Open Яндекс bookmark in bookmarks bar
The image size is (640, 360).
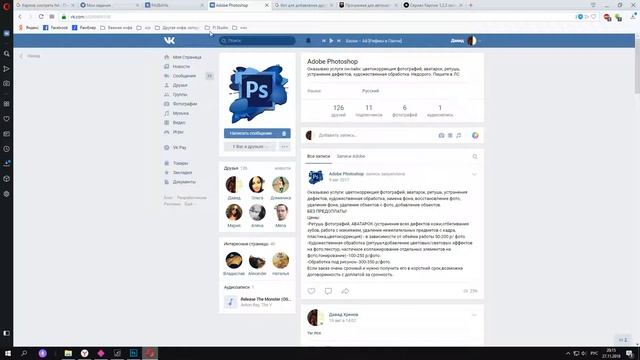[29, 28]
